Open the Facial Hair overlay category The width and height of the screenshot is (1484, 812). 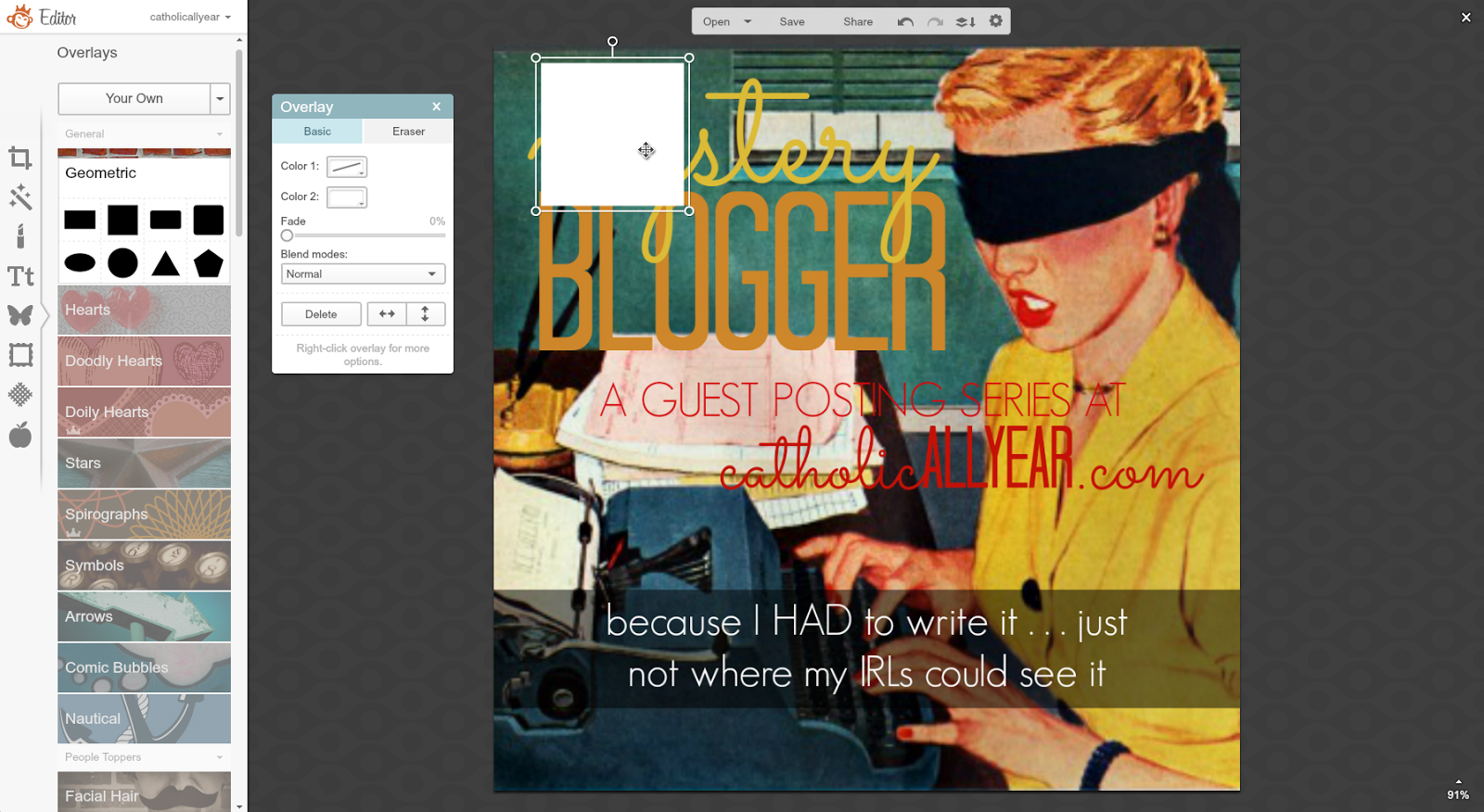pos(144,793)
